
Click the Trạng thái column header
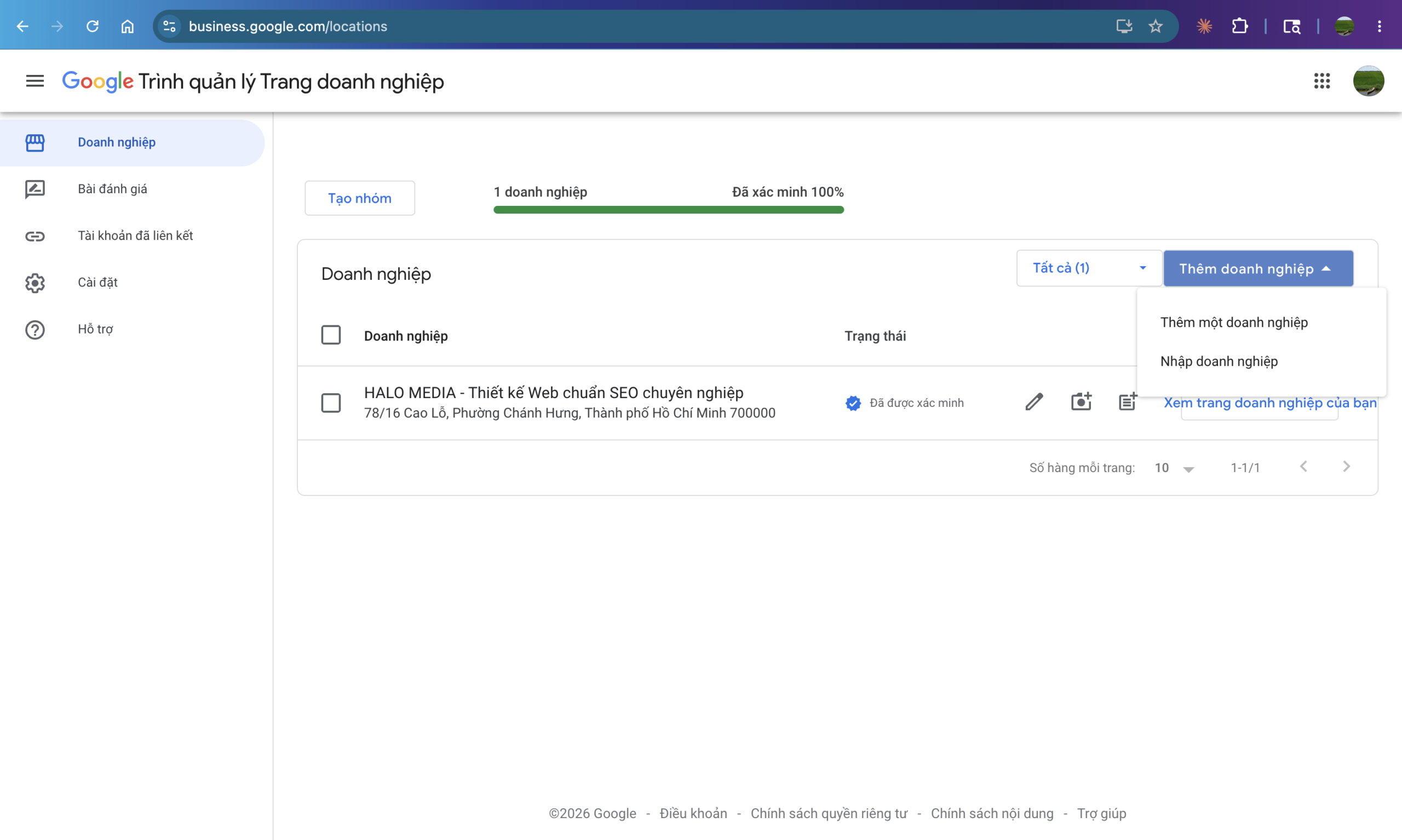(x=875, y=336)
